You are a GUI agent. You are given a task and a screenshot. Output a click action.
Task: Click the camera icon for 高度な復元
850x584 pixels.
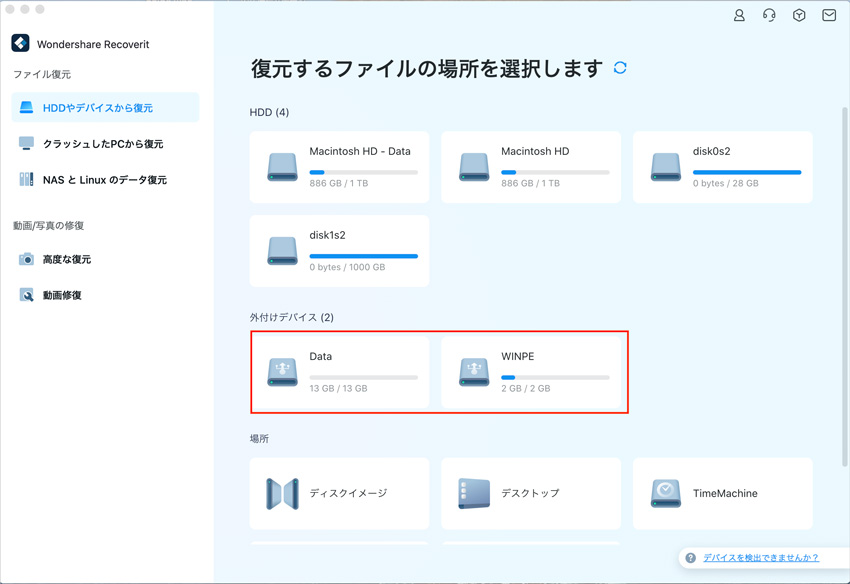(x=26, y=259)
